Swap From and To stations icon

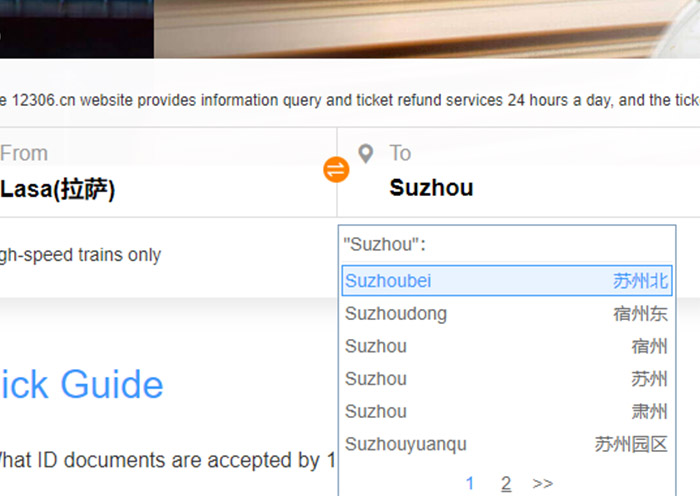click(x=336, y=170)
